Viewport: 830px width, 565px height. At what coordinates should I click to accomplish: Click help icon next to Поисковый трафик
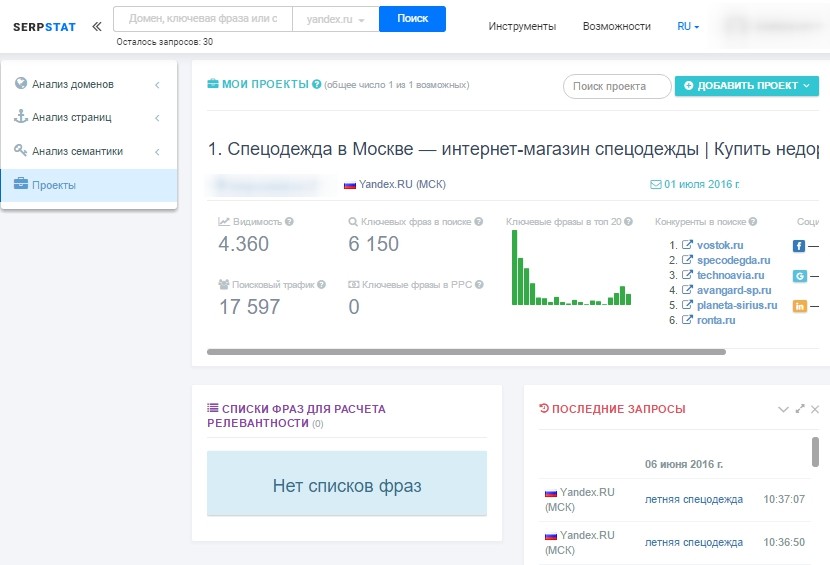click(321, 285)
